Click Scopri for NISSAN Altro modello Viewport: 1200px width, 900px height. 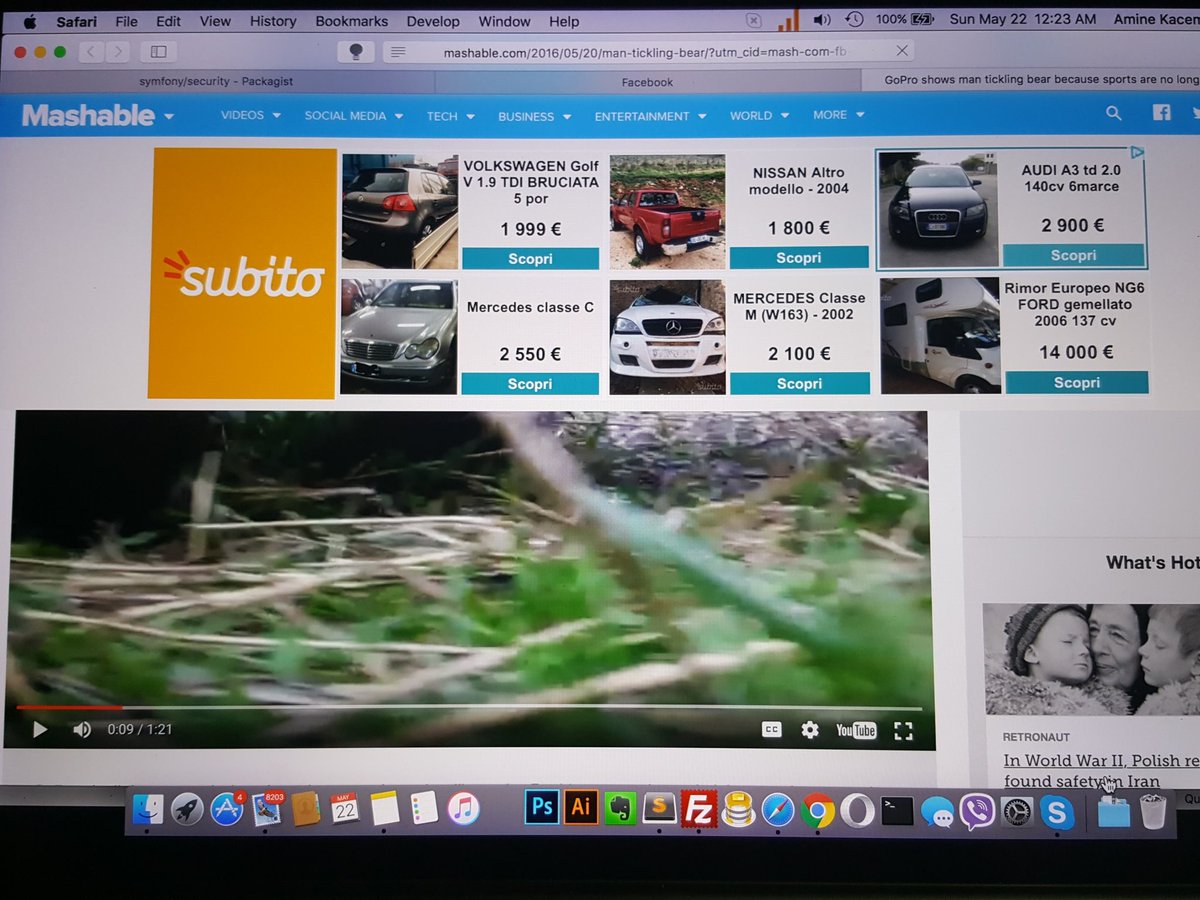799,258
